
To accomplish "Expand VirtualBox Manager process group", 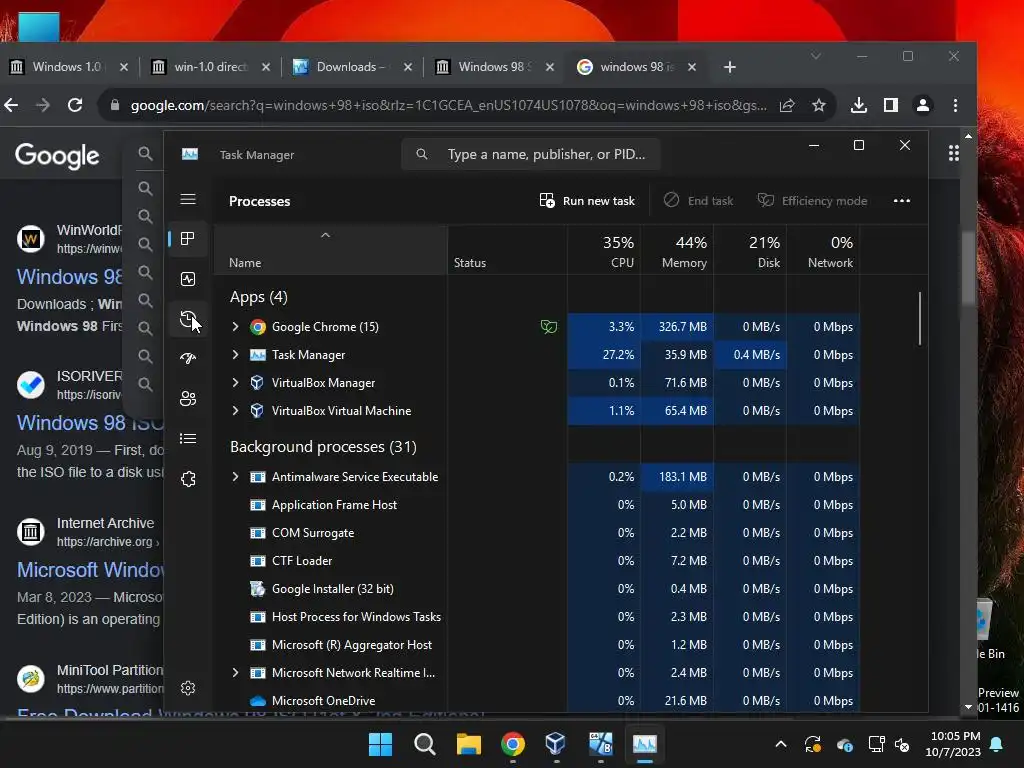I will (x=236, y=383).
